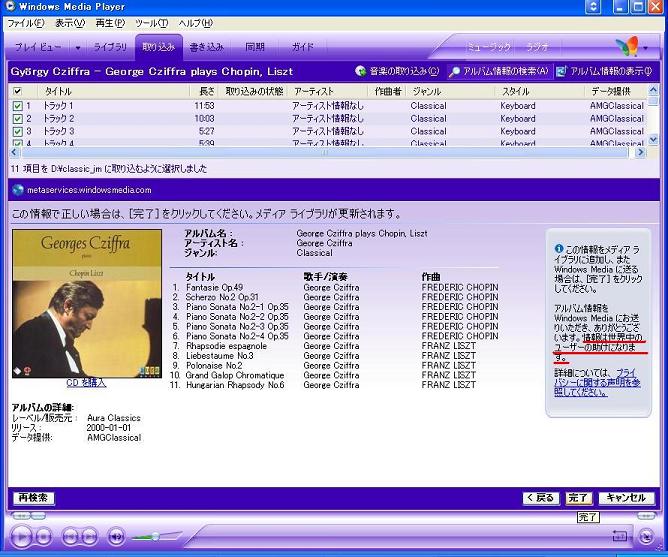The width and height of the screenshot is (668, 557).
Task: Open the ガイド tab
Action: (x=302, y=47)
